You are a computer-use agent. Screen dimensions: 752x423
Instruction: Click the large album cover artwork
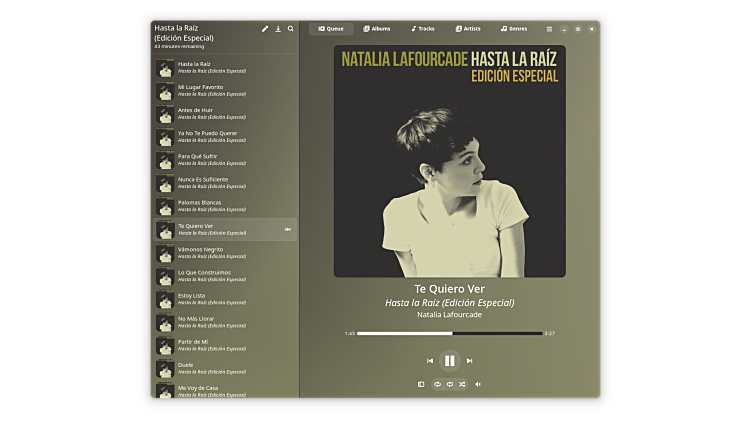pos(450,161)
